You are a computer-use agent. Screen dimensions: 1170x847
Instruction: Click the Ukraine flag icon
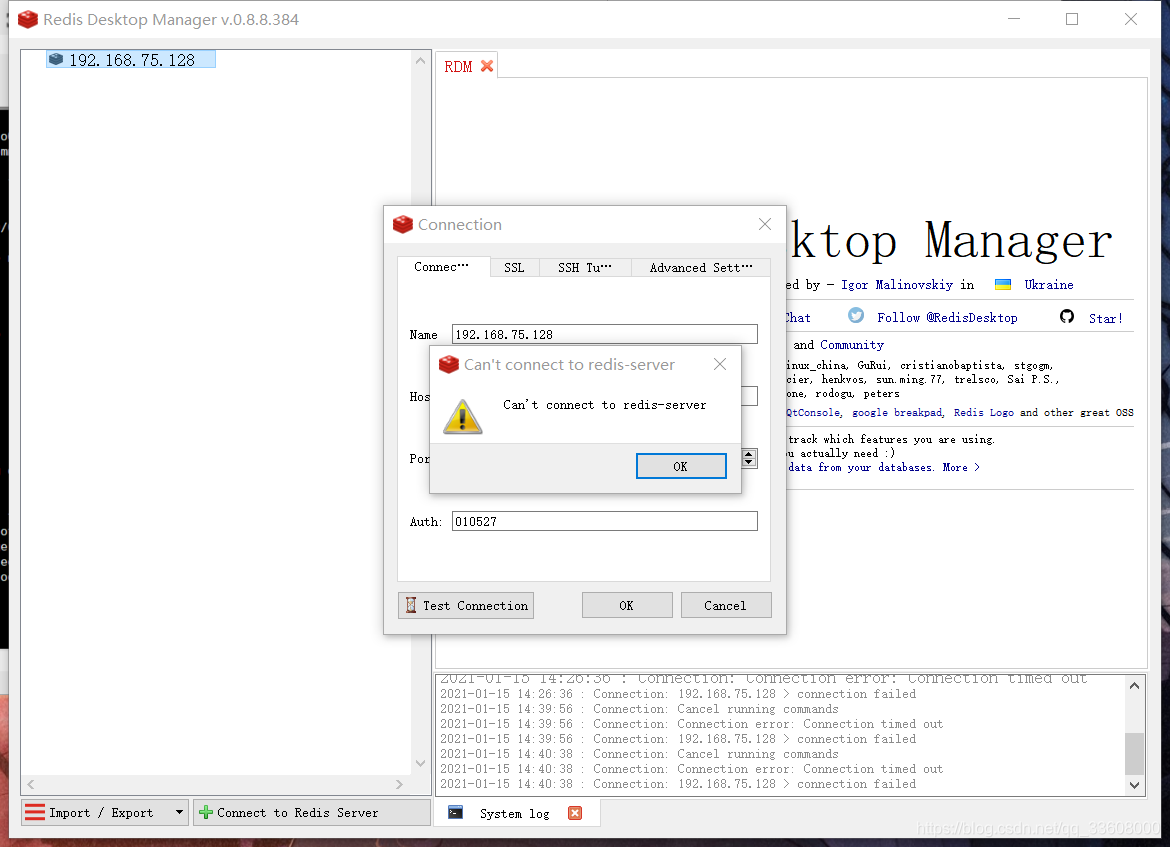click(x=1003, y=284)
